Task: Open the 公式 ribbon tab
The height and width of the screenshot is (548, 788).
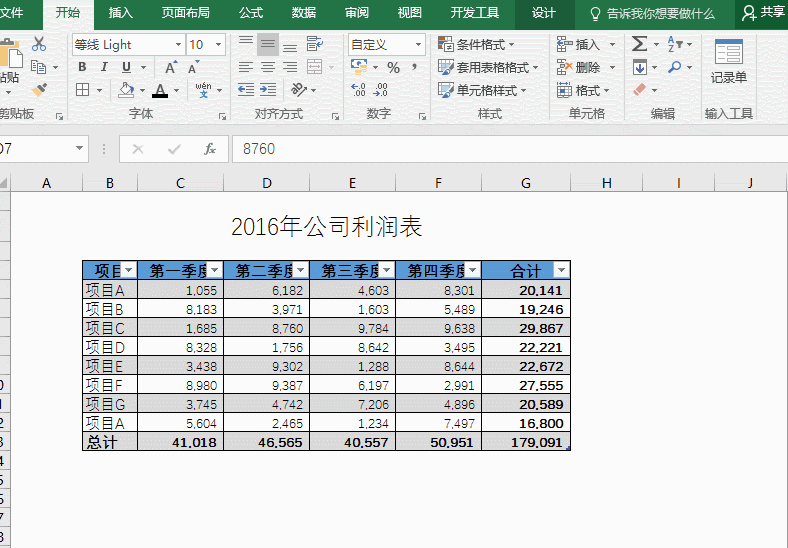Action: 251,13
